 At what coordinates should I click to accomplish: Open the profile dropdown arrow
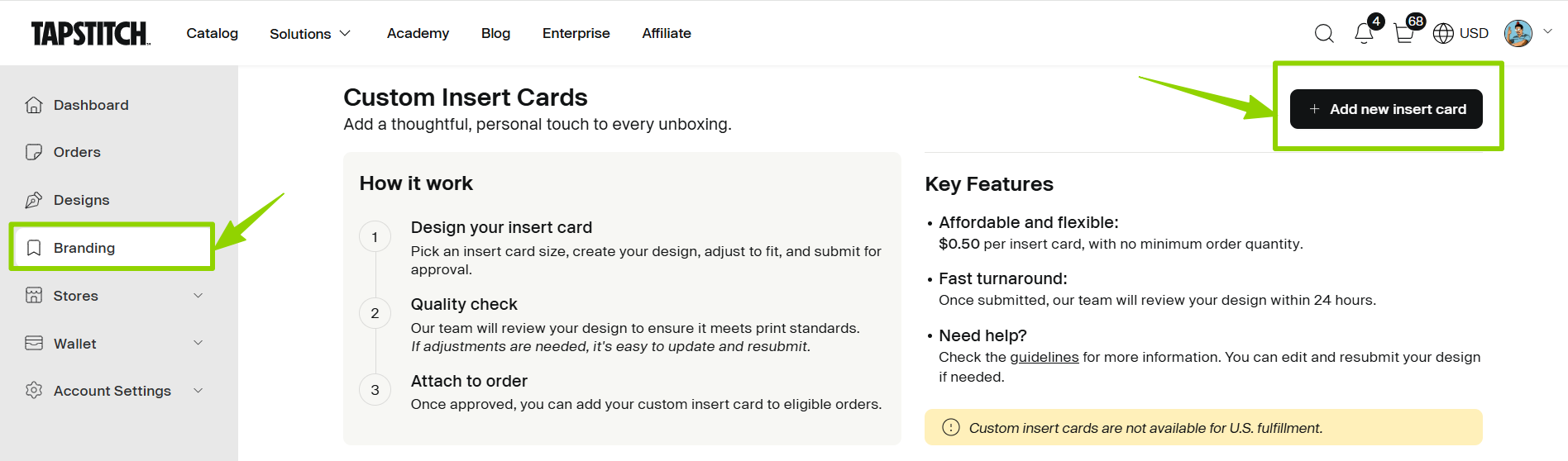coord(1547,31)
